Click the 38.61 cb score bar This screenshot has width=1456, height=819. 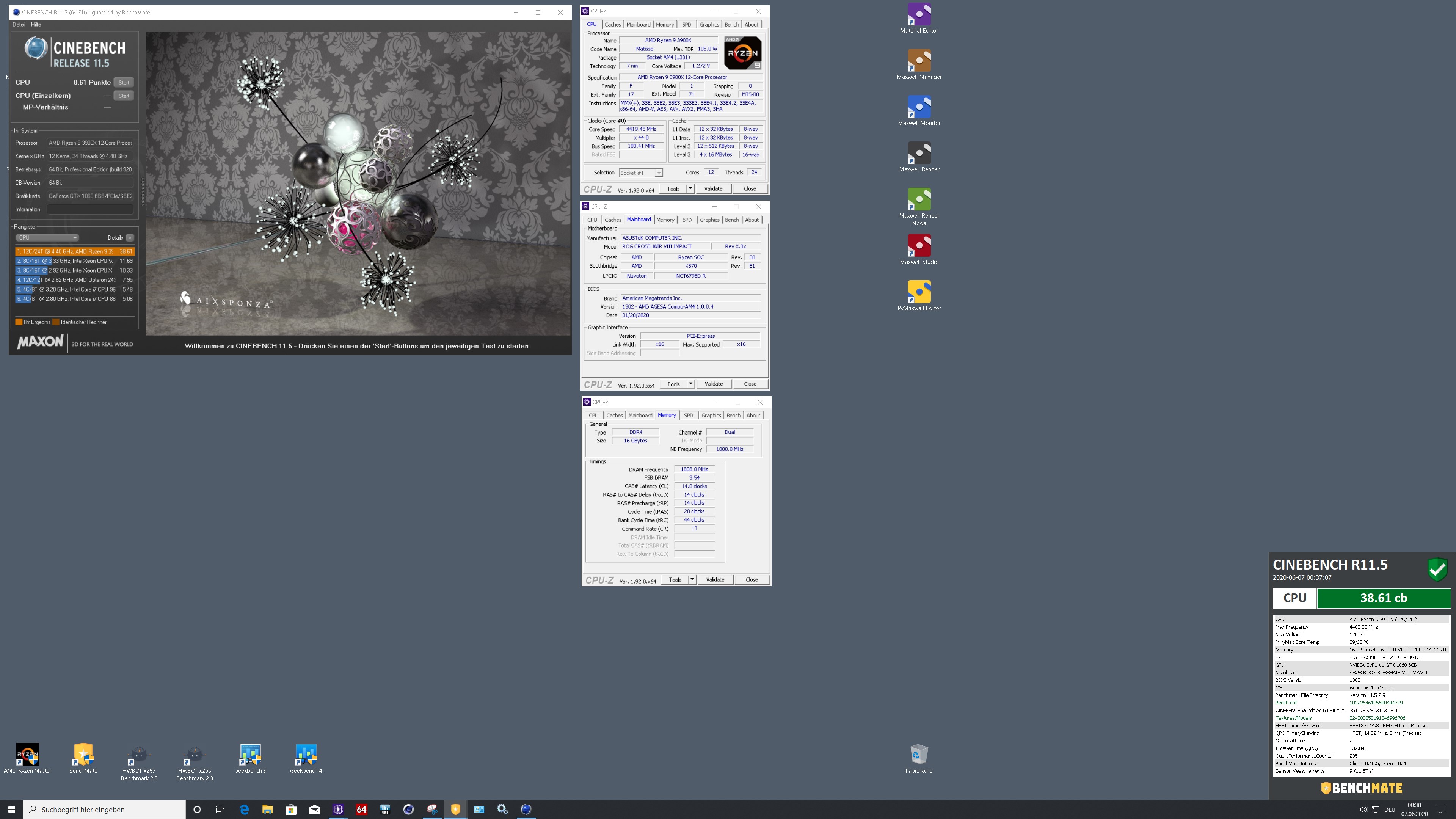point(1383,598)
